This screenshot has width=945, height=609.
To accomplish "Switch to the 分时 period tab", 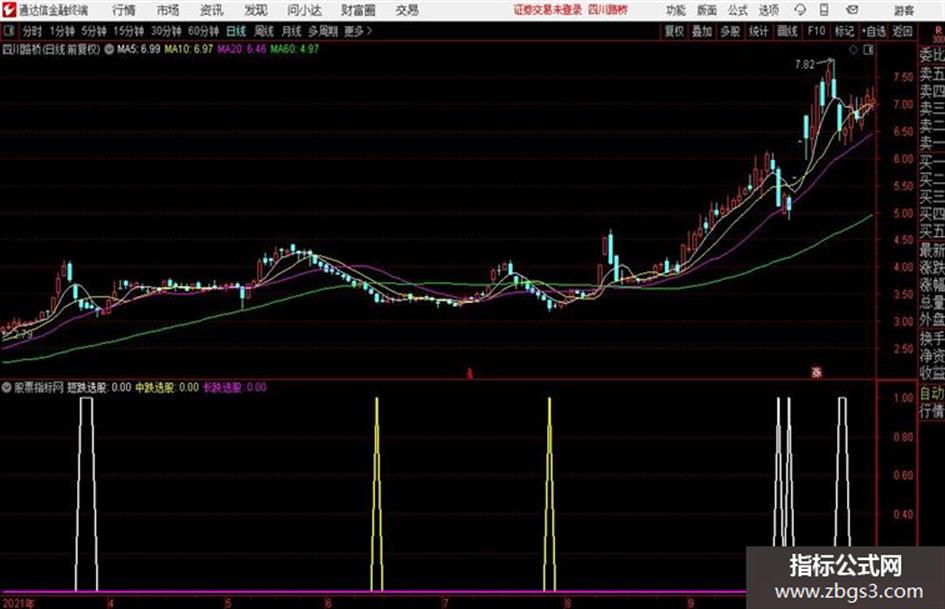I will click(32, 31).
